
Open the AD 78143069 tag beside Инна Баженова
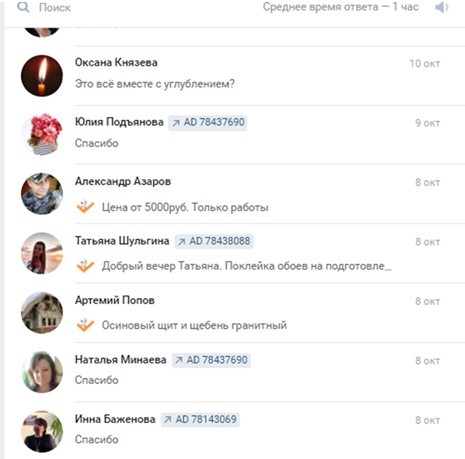point(200,419)
